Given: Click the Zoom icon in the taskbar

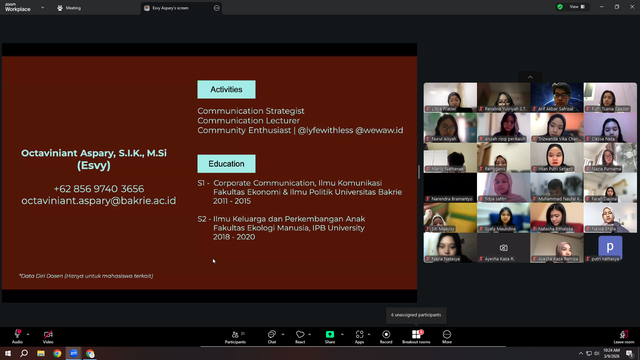Looking at the screenshot, I should (74, 353).
